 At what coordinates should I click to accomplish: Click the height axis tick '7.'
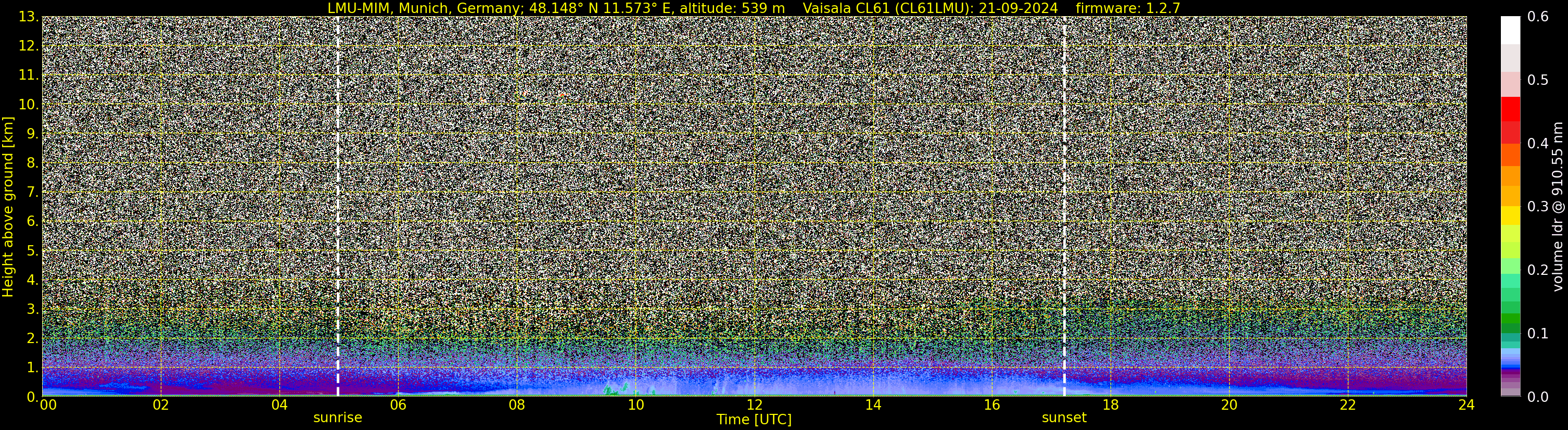click(x=33, y=192)
